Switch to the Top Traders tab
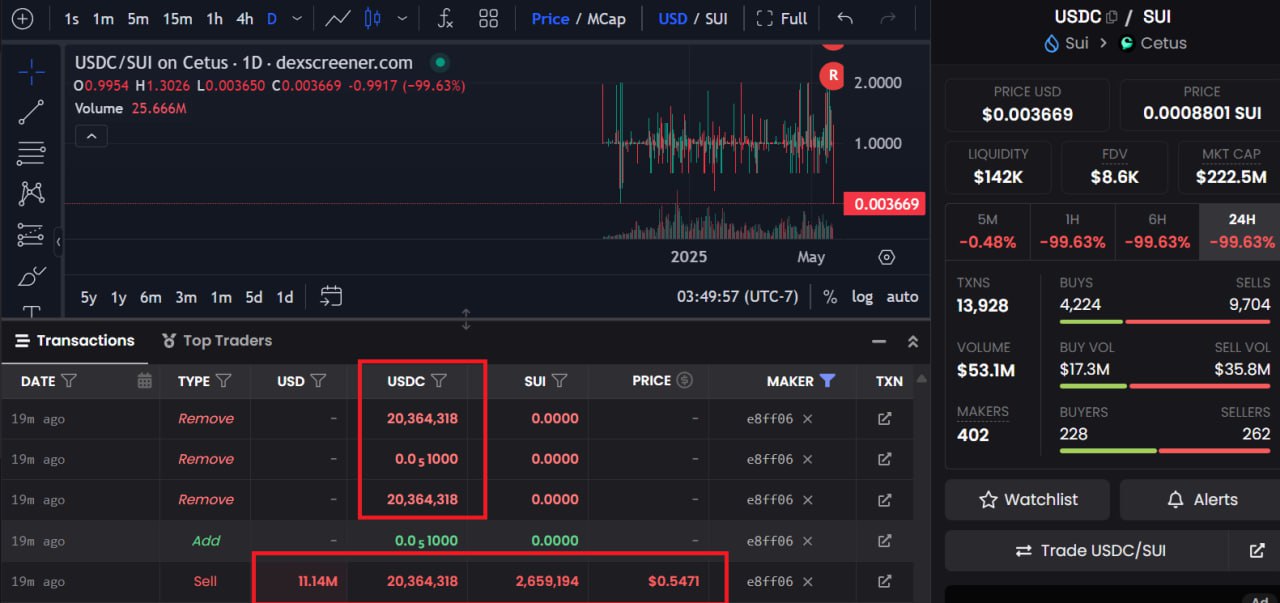 click(218, 341)
